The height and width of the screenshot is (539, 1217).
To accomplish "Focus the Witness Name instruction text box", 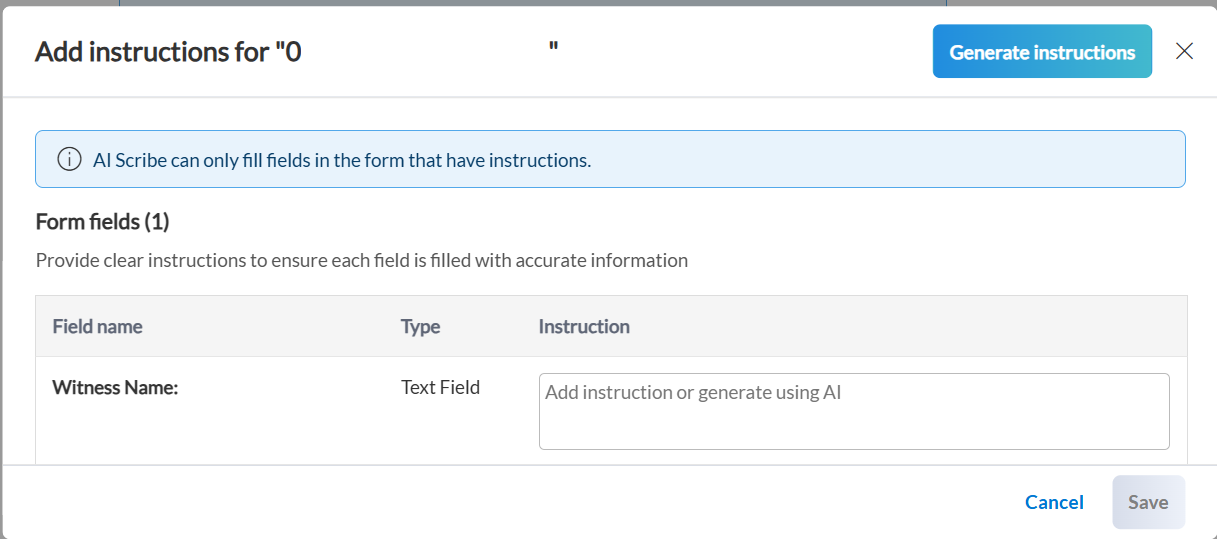I will click(x=853, y=411).
